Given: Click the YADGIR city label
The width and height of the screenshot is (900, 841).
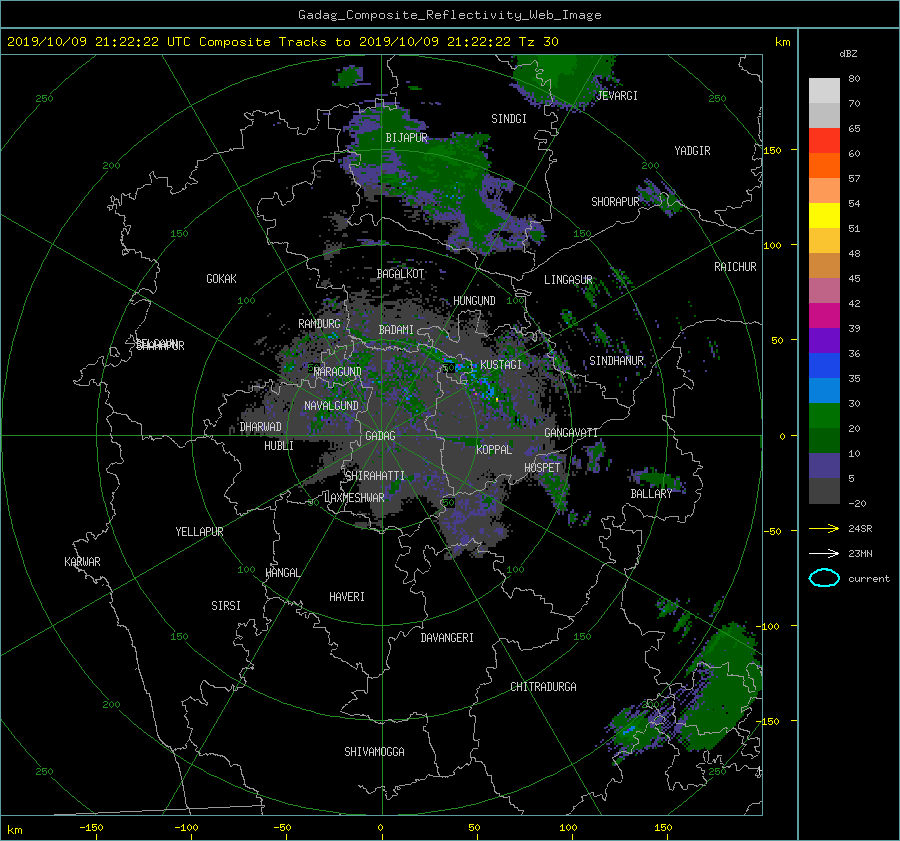Looking at the screenshot, I should 692,151.
